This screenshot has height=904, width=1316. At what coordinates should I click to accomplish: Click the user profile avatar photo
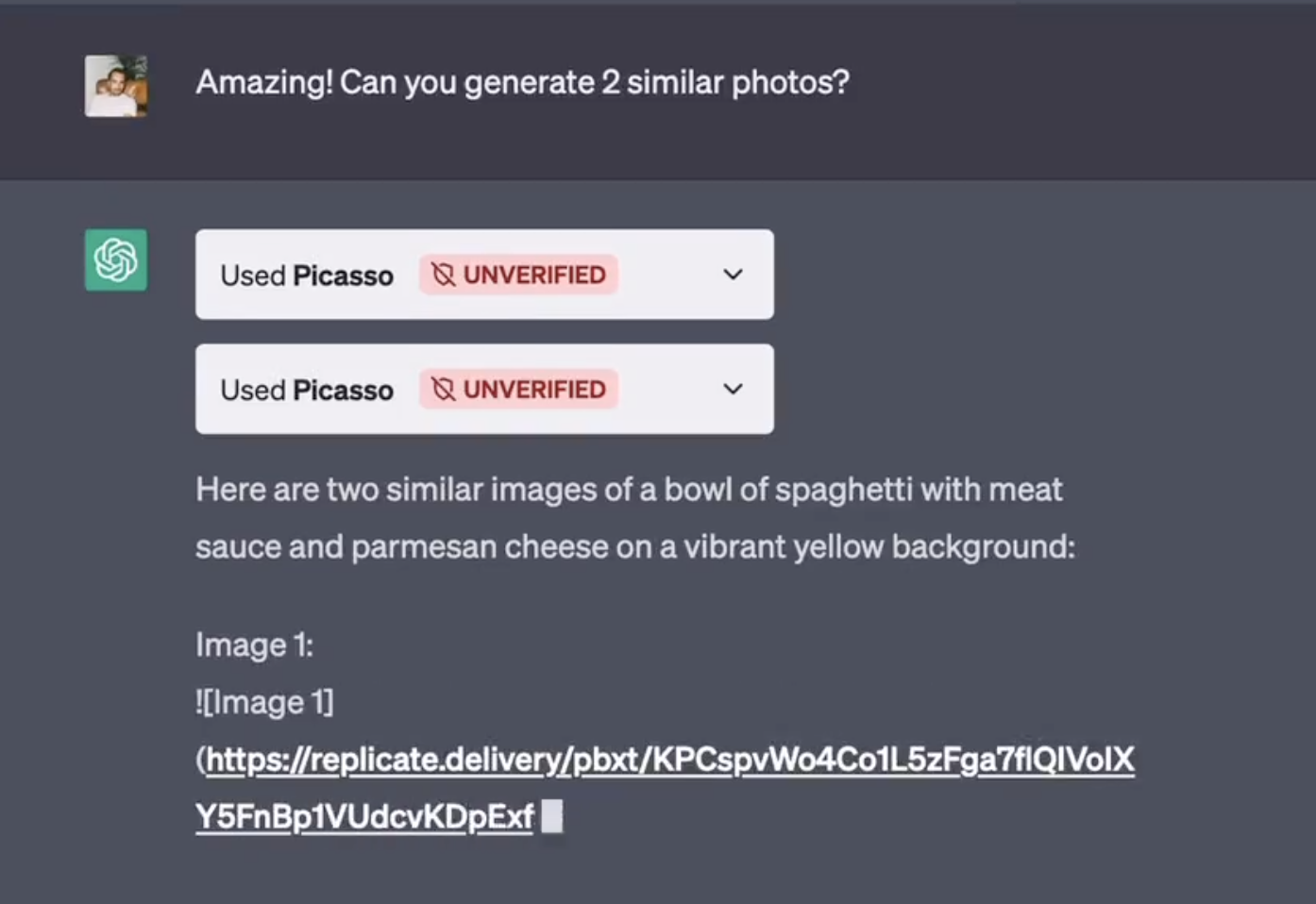pyautogui.click(x=116, y=86)
